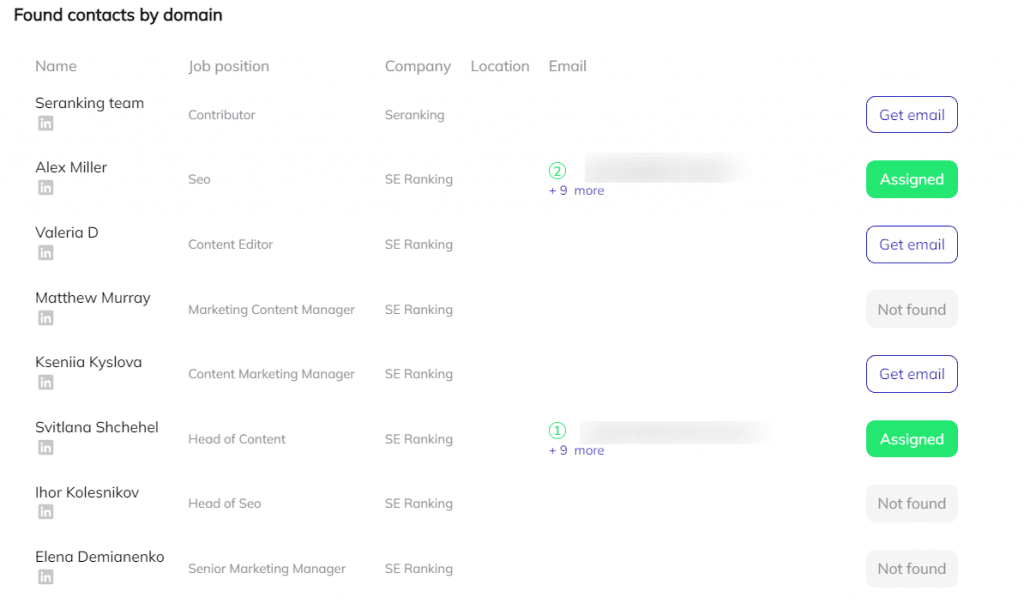Click the email count badge for Alex Miller

point(557,171)
